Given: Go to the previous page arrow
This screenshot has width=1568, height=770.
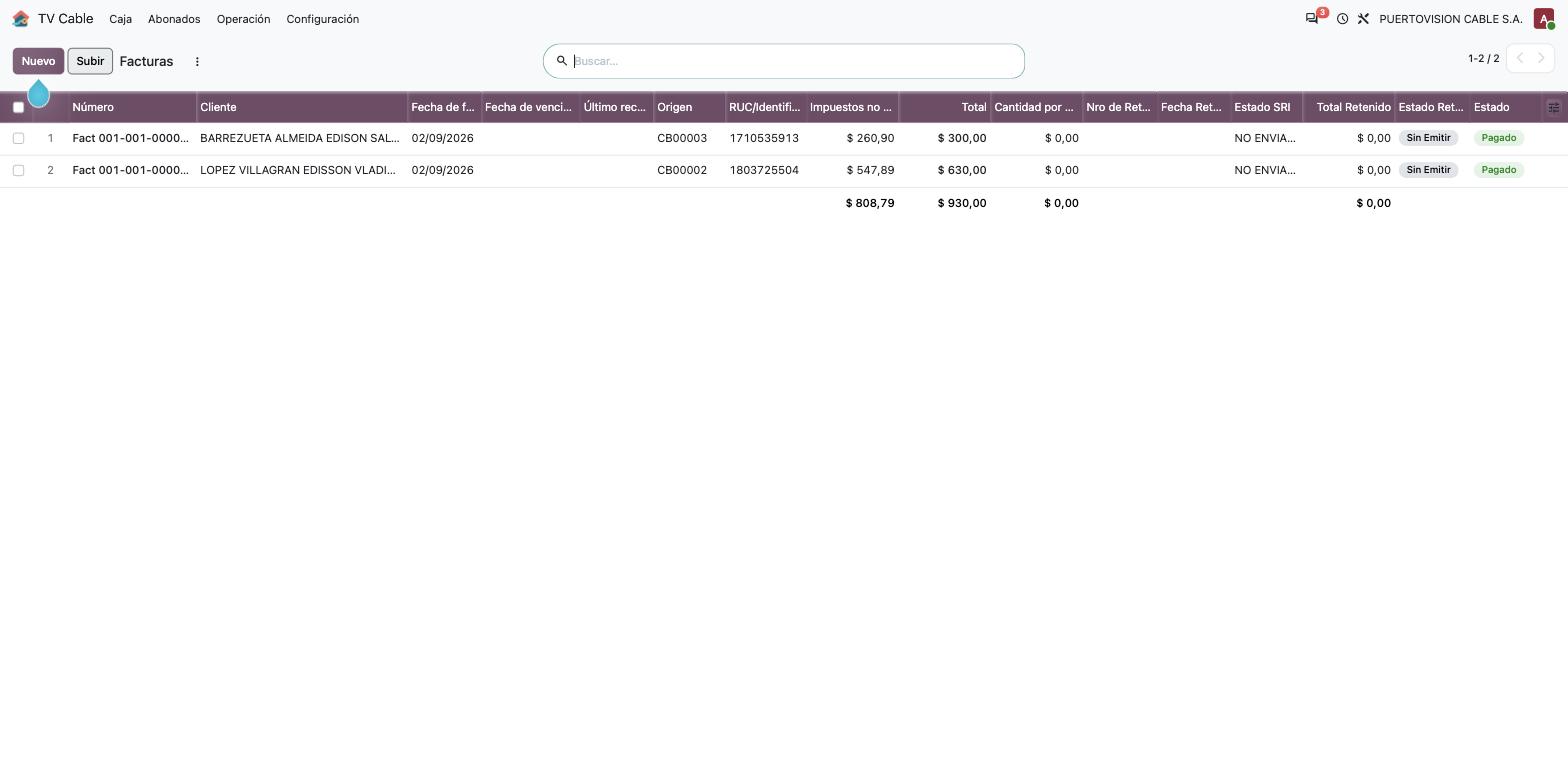Looking at the screenshot, I should [x=1519, y=58].
